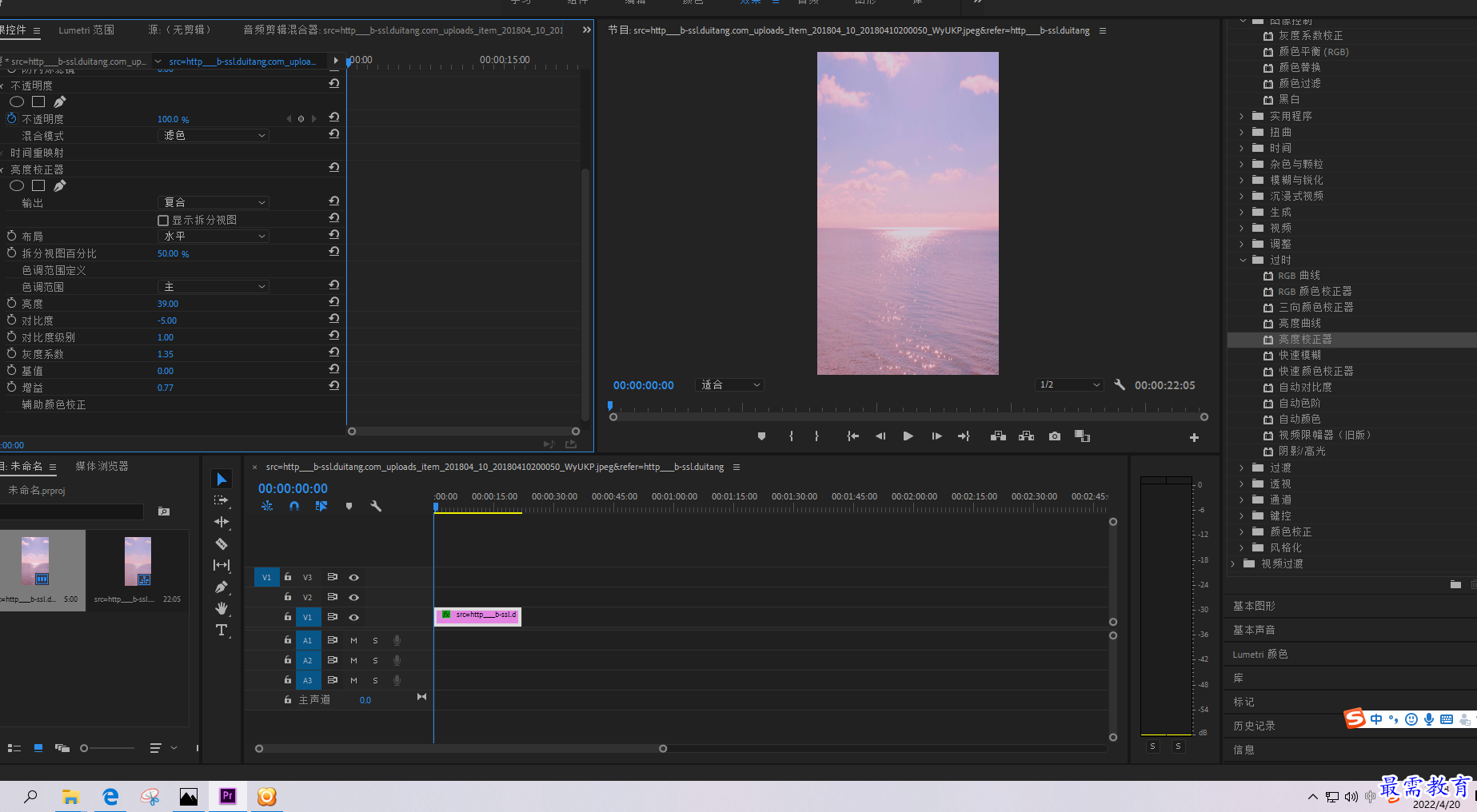Viewport: 1477px width, 812px height.
Task: Open 混合模式 dropdown showing 滤色
Action: point(213,135)
